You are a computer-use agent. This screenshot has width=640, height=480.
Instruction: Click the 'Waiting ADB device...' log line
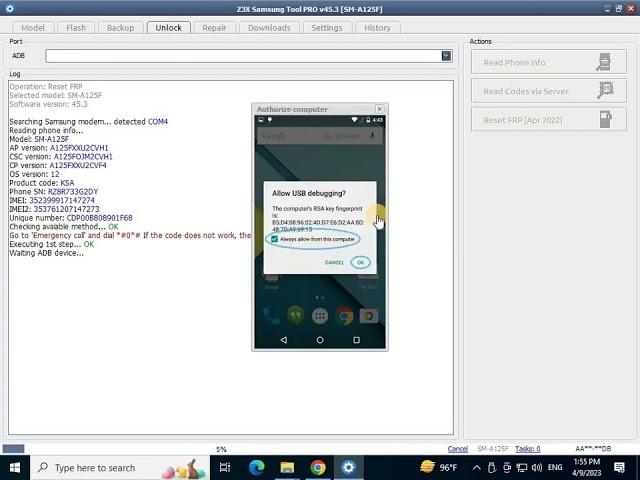[47, 253]
